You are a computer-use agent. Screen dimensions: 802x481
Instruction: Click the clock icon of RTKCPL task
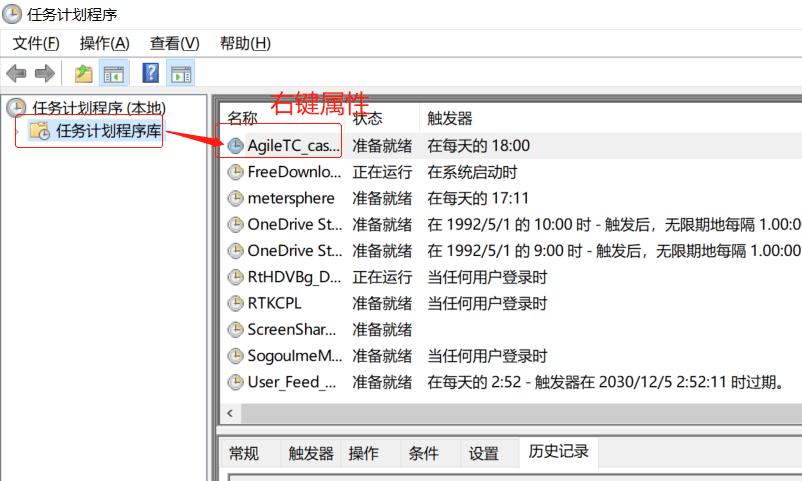click(x=235, y=303)
